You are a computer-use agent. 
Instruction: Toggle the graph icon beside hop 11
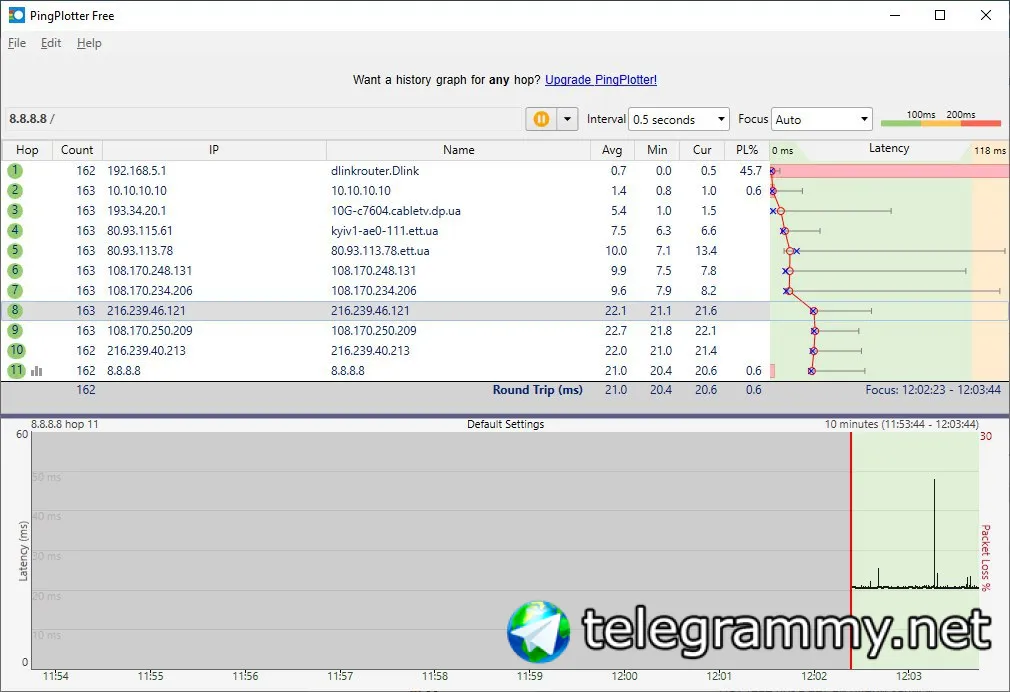coord(37,371)
